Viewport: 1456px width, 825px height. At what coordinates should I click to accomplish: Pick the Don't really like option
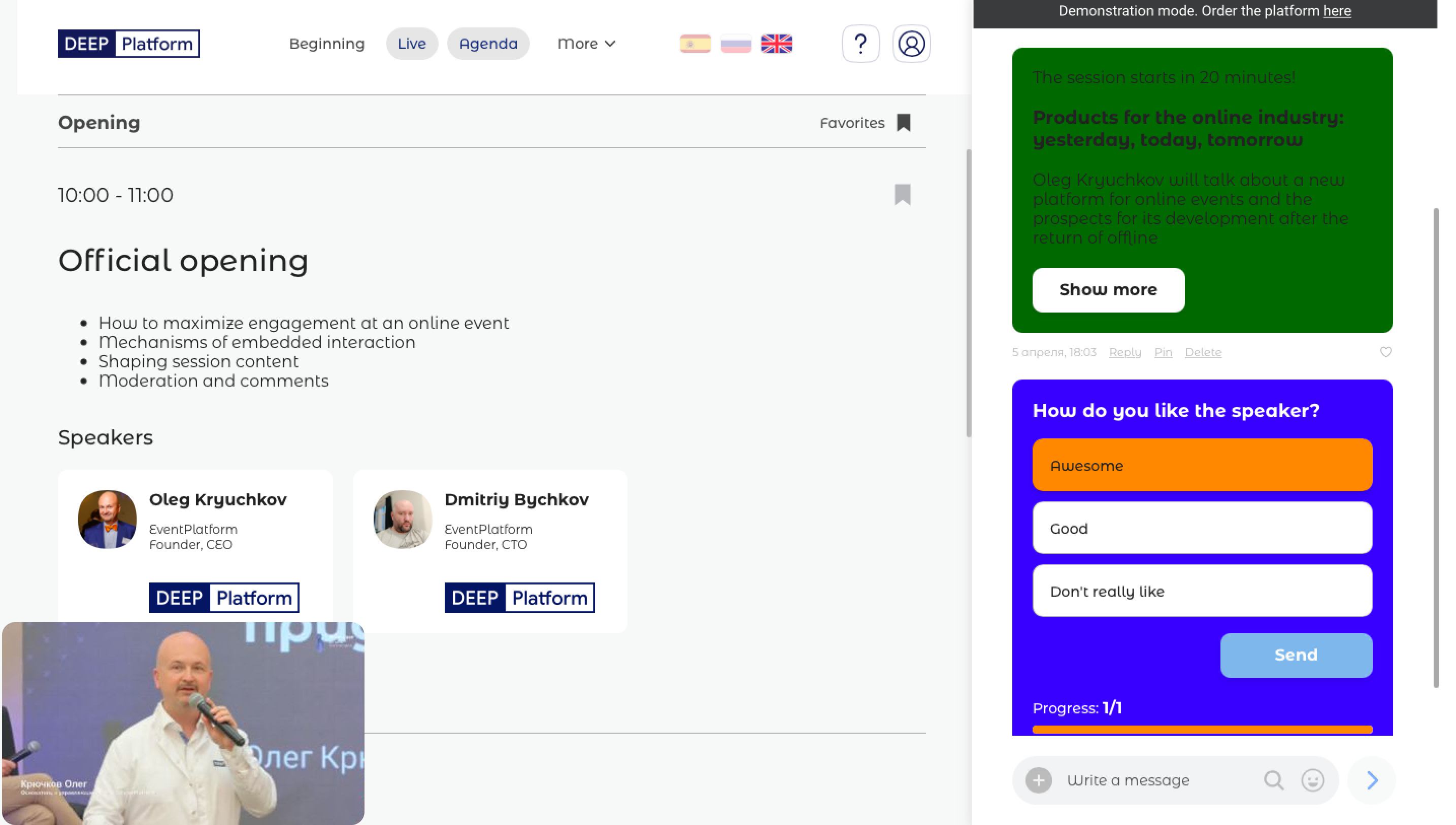[x=1202, y=591]
